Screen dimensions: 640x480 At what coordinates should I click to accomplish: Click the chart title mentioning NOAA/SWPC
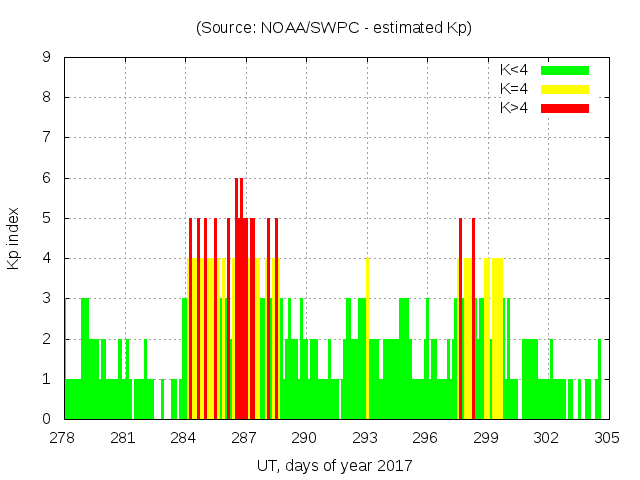pos(333,28)
